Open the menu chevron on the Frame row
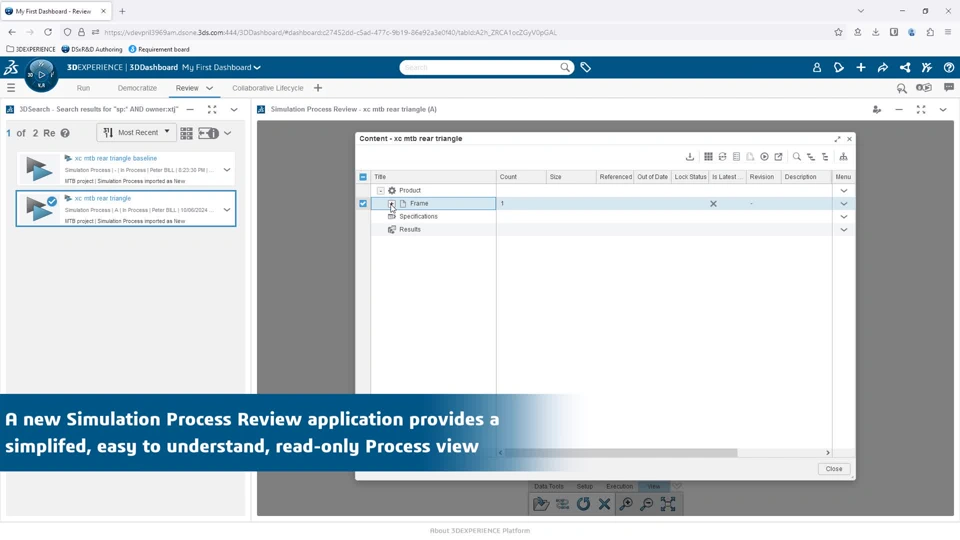 [844, 203]
